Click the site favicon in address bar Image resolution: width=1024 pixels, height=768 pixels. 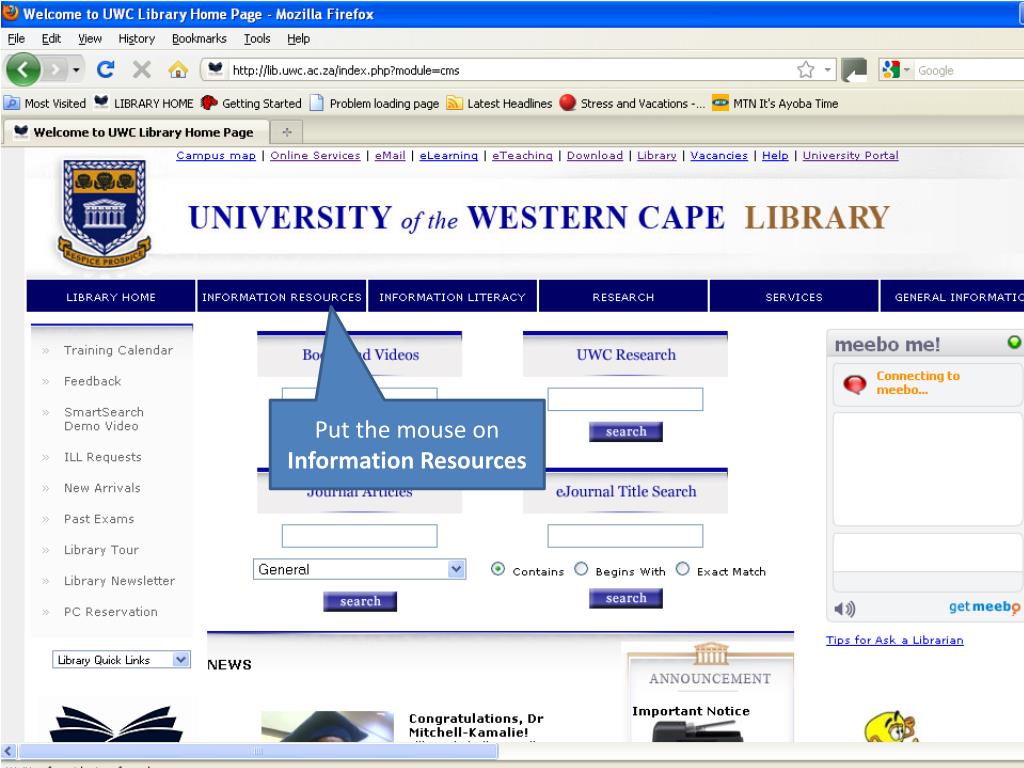pos(216,69)
